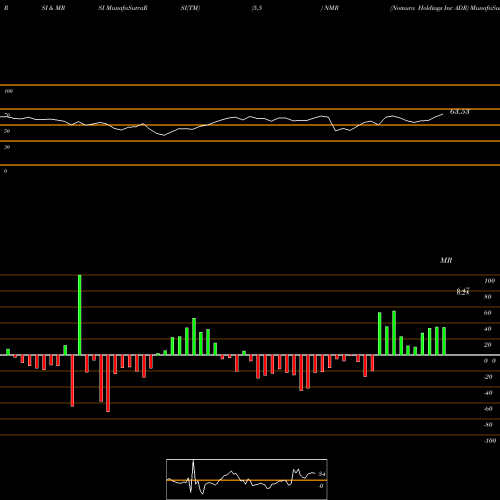
Task: Click the RSI value label 63.53
Action: click(460, 112)
